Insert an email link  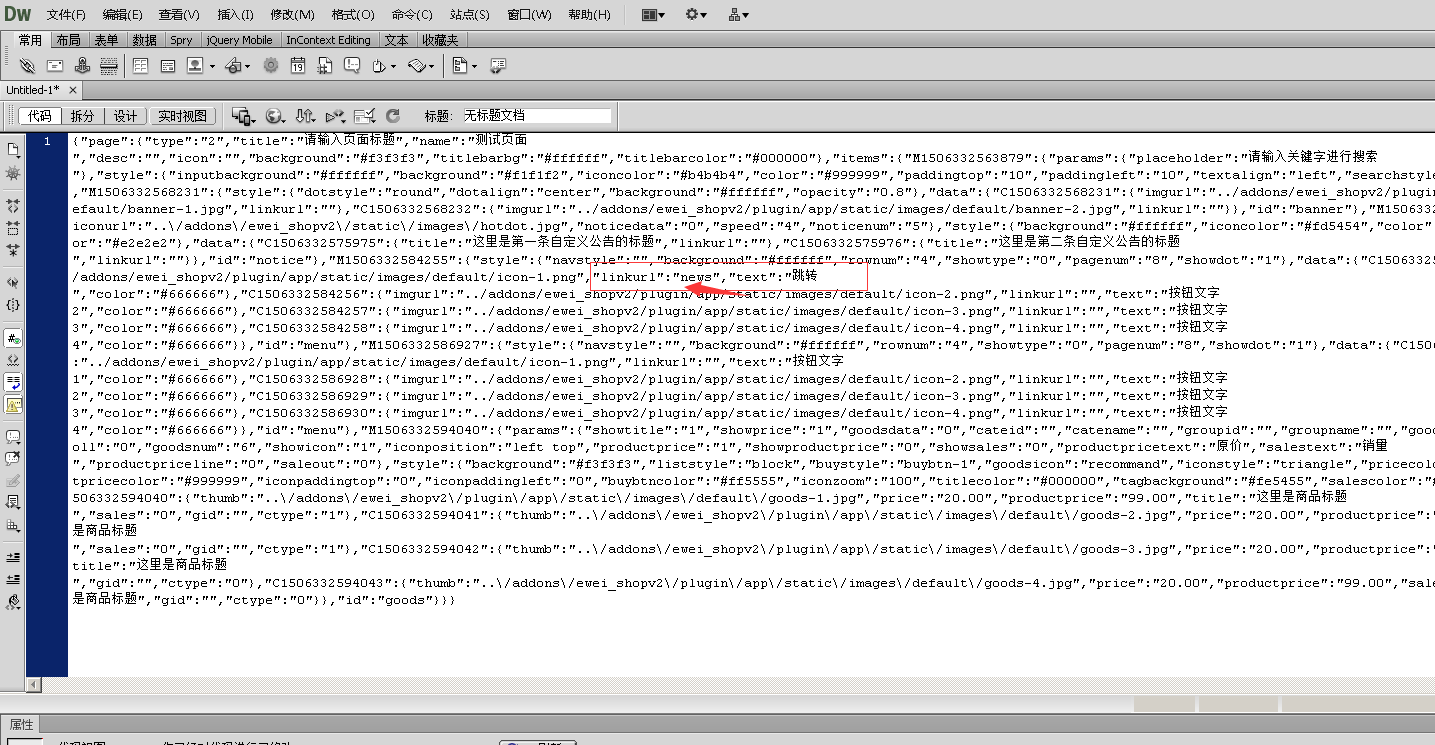pos(55,66)
